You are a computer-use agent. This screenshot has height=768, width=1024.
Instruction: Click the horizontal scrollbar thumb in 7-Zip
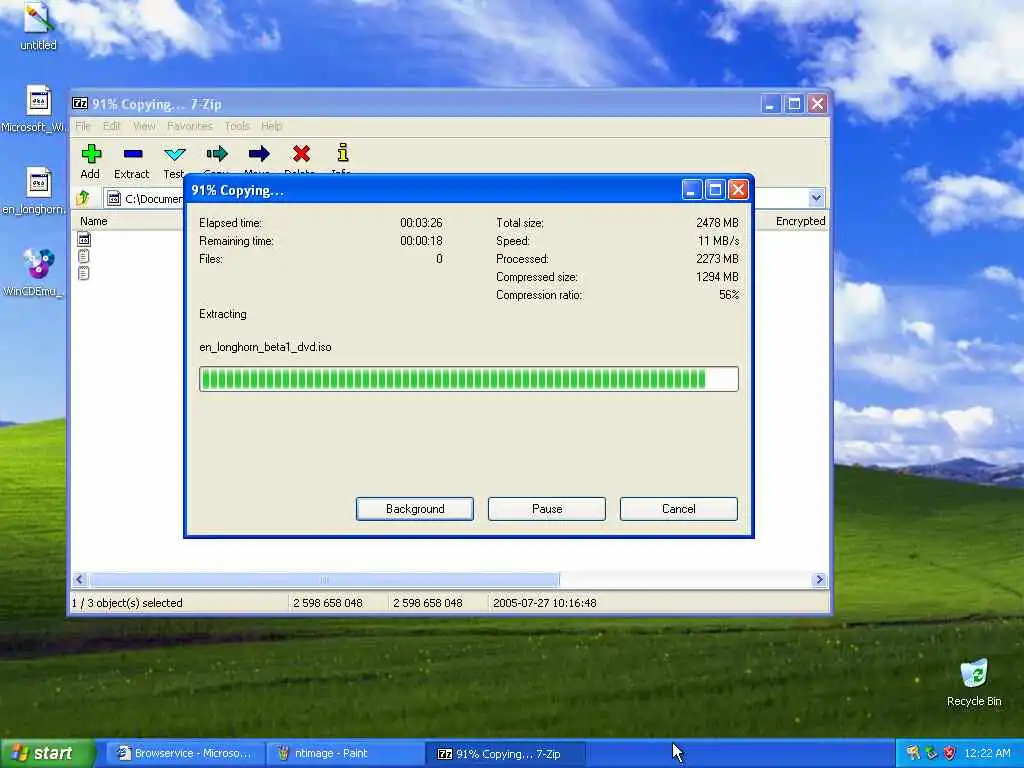(324, 579)
